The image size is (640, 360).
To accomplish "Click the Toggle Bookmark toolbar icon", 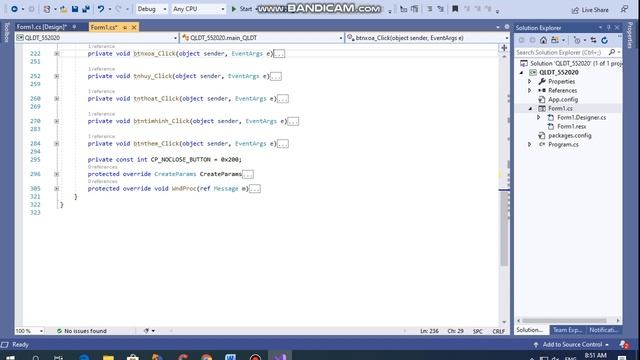I will pyautogui.click(x=455, y=9).
